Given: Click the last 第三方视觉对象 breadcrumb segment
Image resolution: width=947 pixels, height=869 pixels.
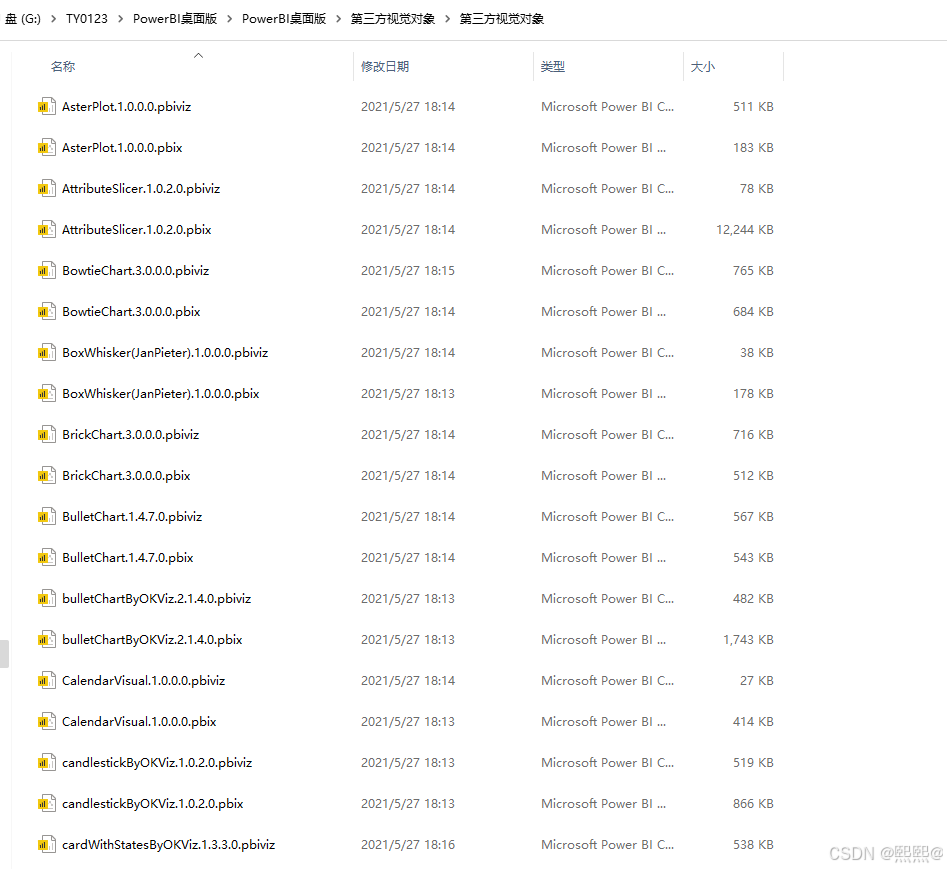Looking at the screenshot, I should 502,19.
